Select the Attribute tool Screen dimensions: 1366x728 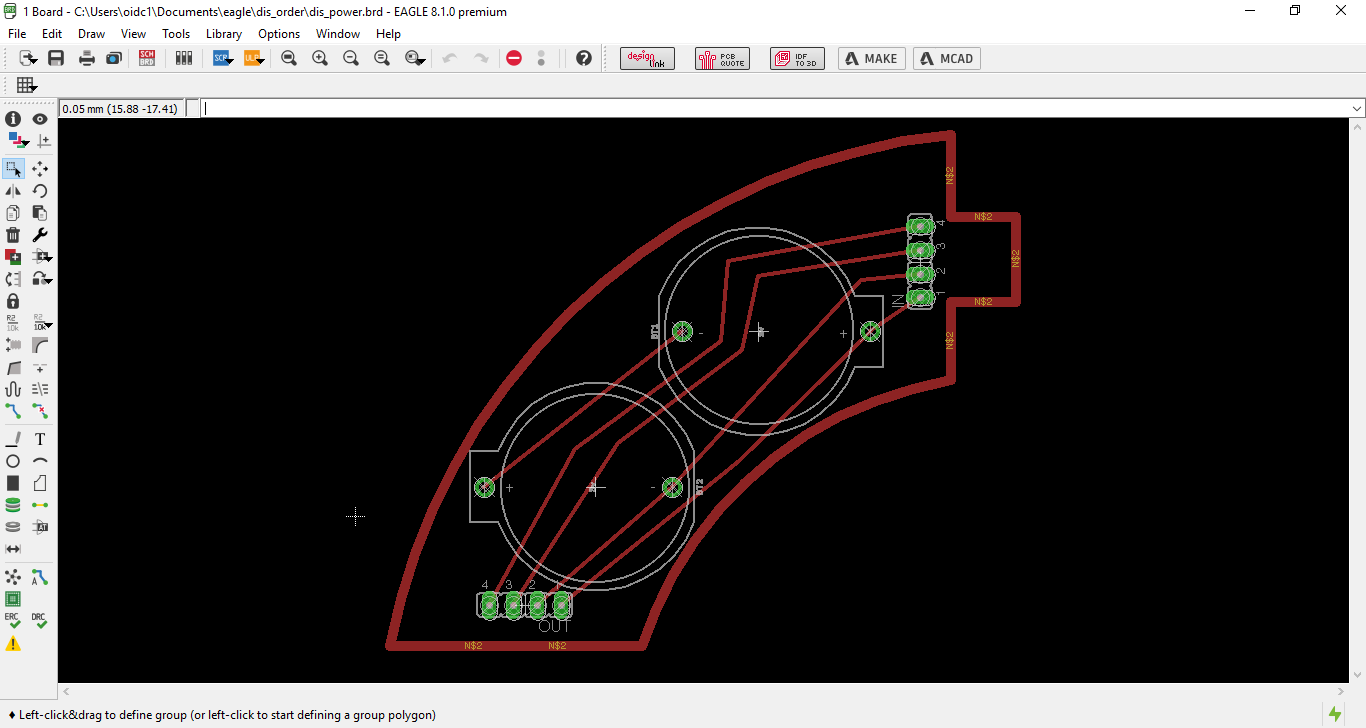40,527
